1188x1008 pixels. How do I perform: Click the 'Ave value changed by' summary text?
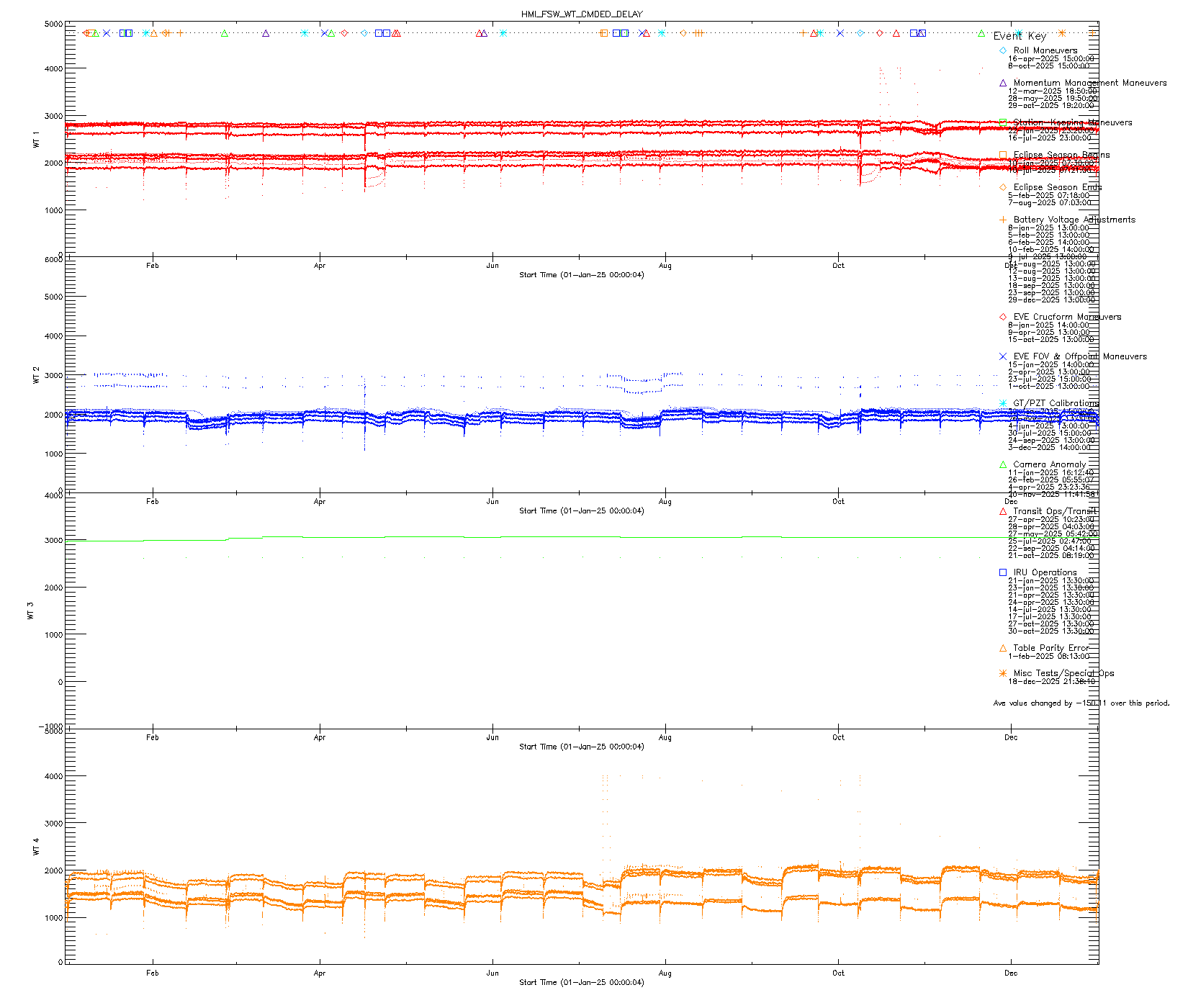[1081, 703]
